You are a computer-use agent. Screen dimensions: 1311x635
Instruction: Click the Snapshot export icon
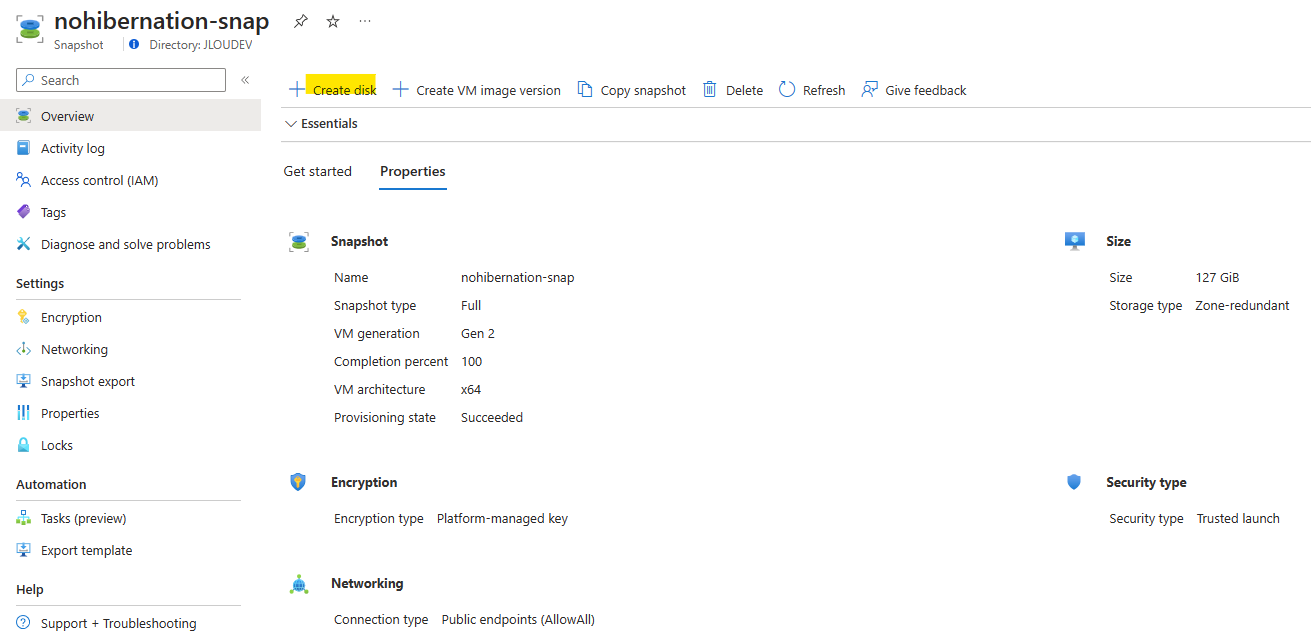pos(24,381)
